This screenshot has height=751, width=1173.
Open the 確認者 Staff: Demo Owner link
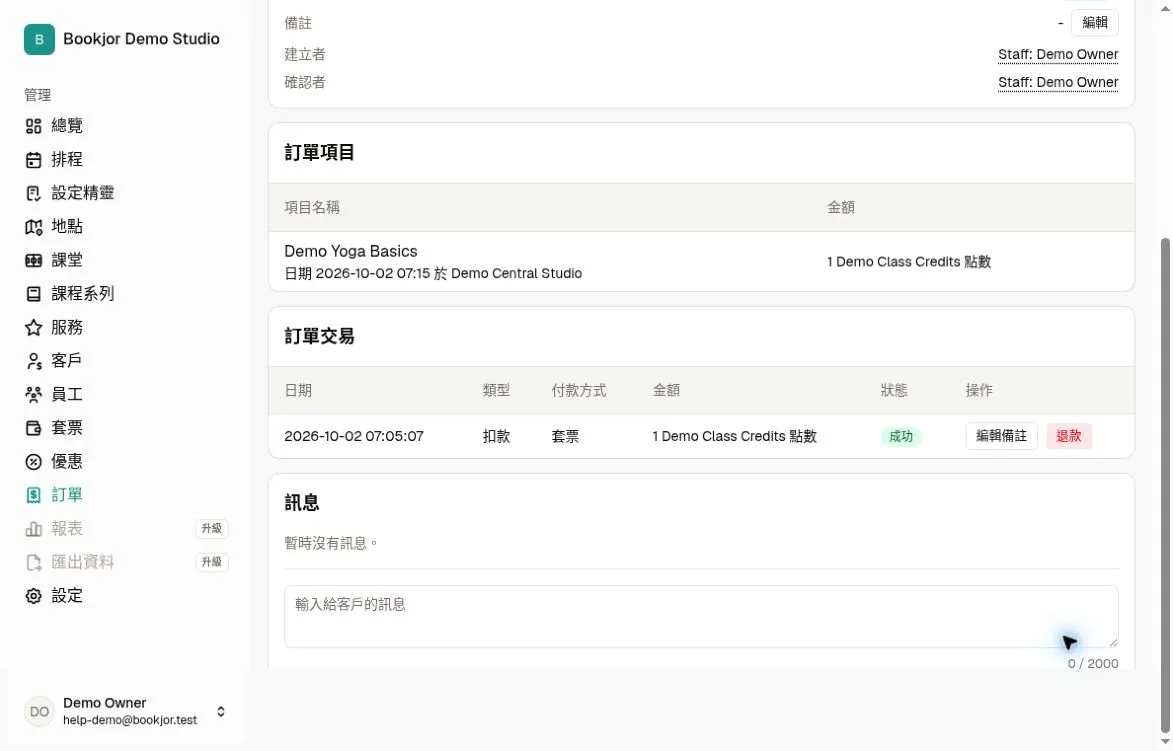pyautogui.click(x=1058, y=82)
